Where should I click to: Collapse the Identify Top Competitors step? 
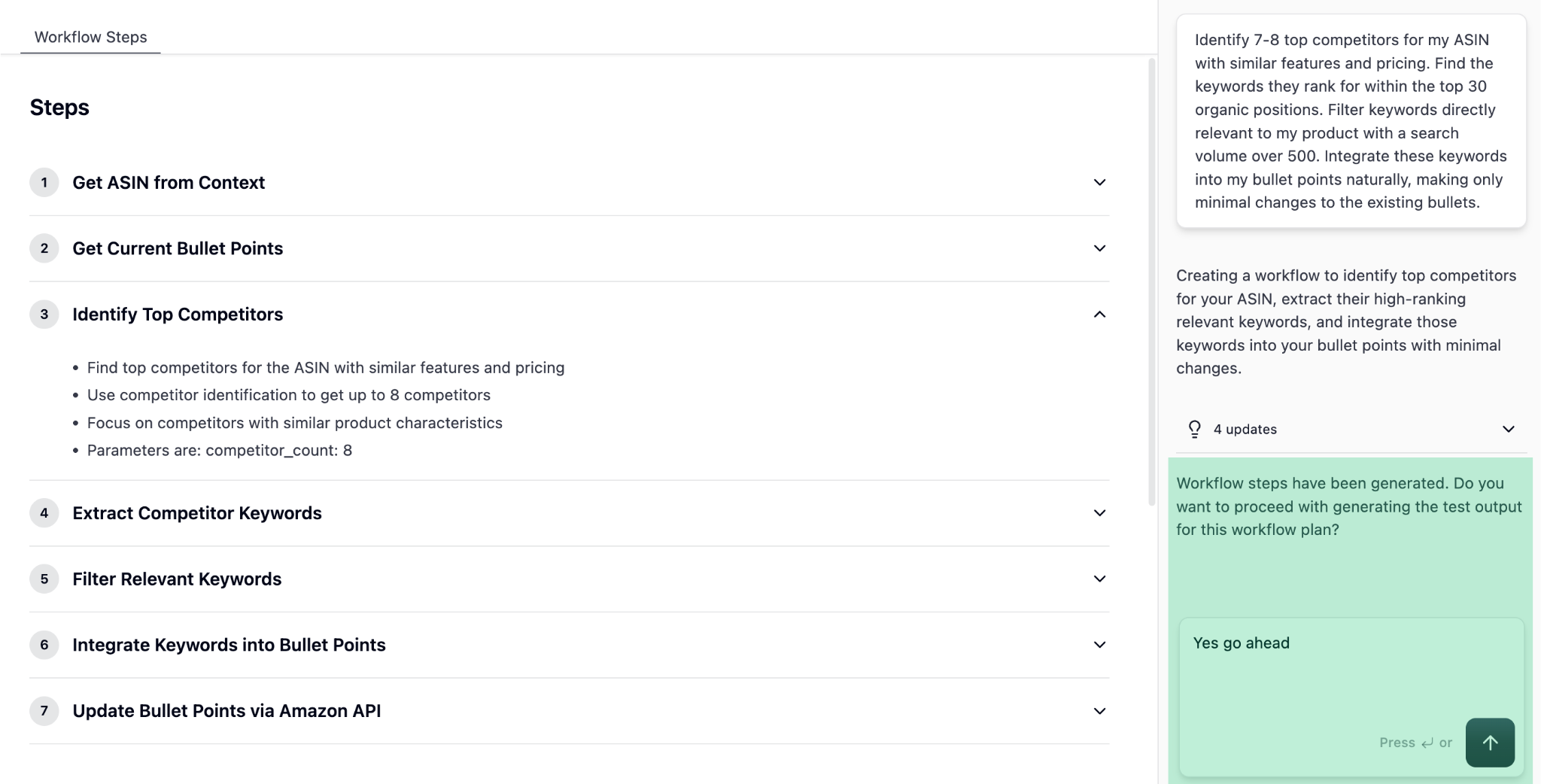pos(1099,314)
